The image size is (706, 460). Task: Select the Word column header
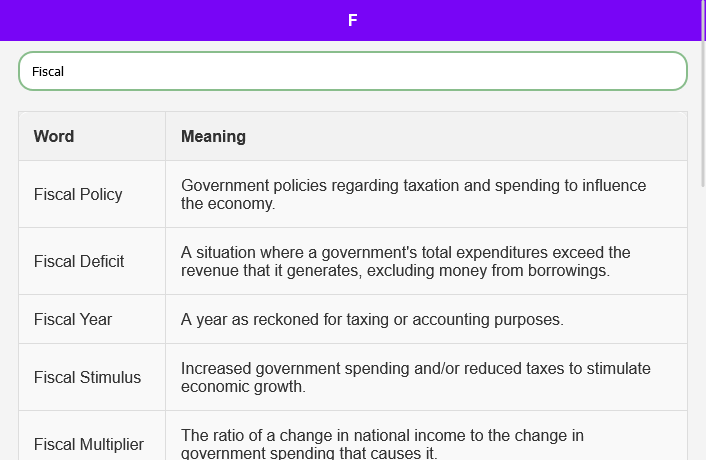click(x=54, y=136)
